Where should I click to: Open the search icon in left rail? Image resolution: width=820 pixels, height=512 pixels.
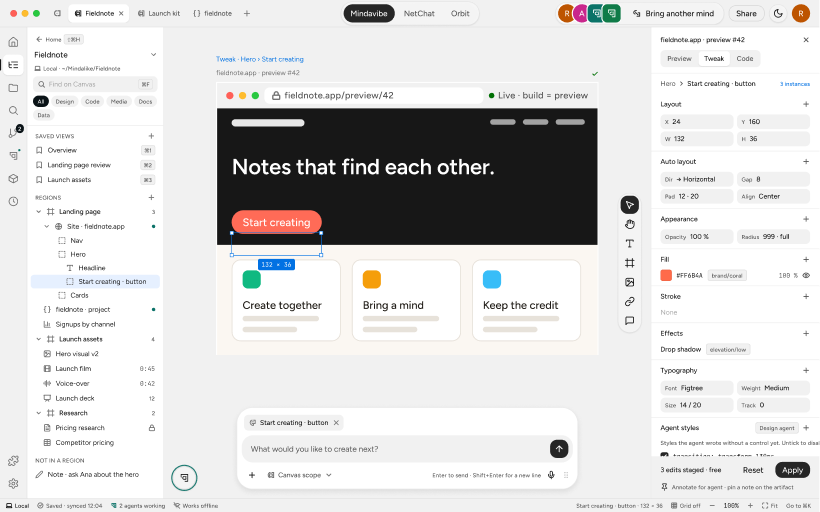tap(14, 110)
